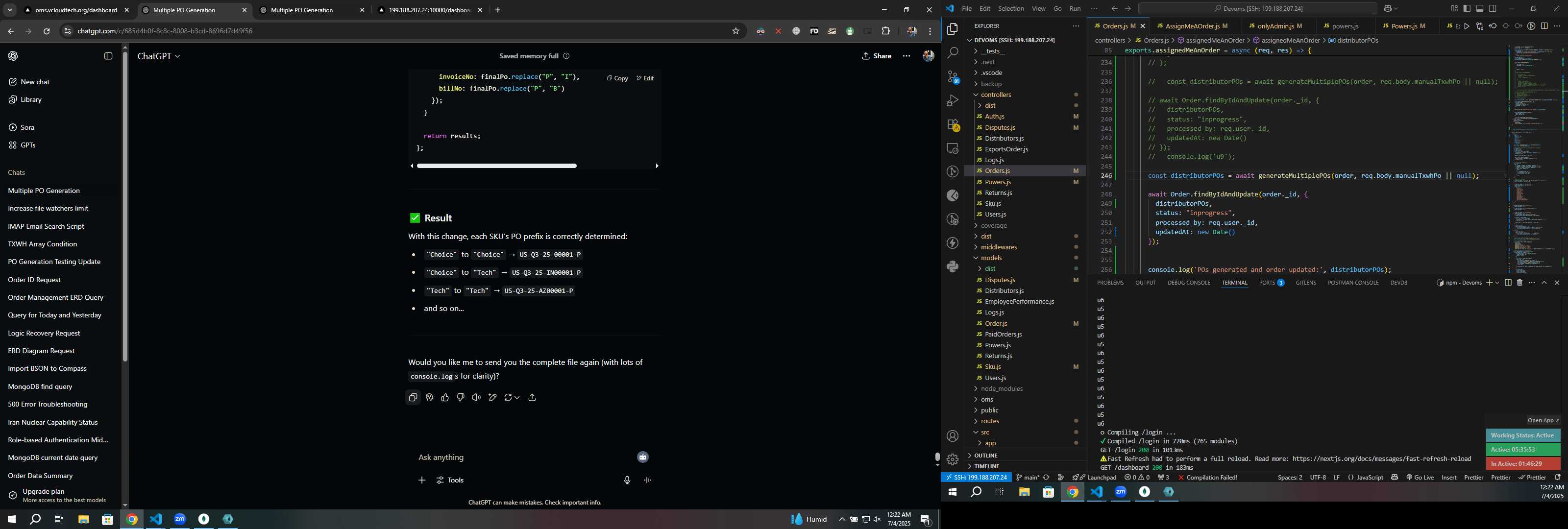Open VS Code Search view
This screenshot has height=529, width=1568.
coord(953,53)
